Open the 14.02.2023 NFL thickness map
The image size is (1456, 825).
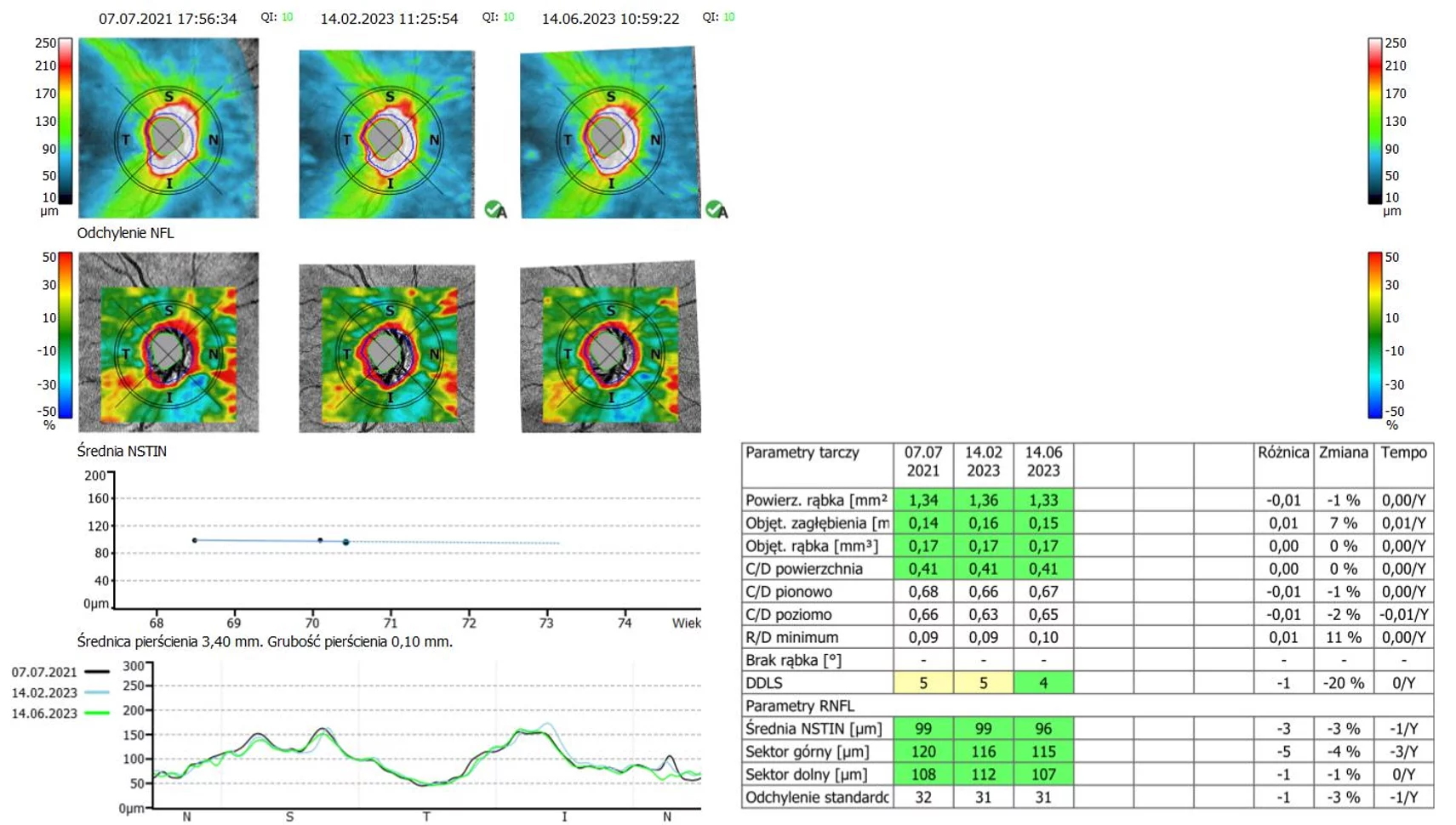point(387,134)
